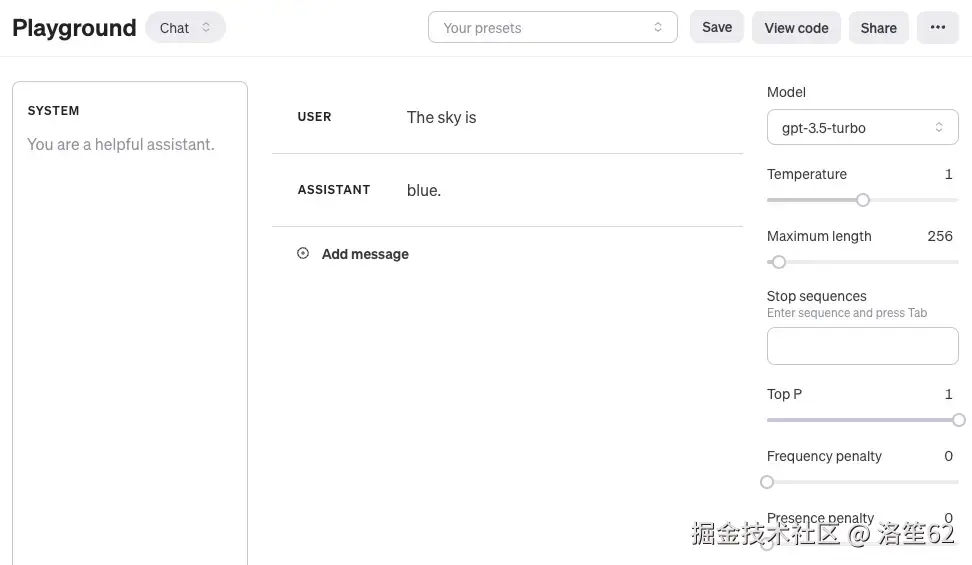
Task: Click the model selector up-down arrow icon
Action: point(939,127)
